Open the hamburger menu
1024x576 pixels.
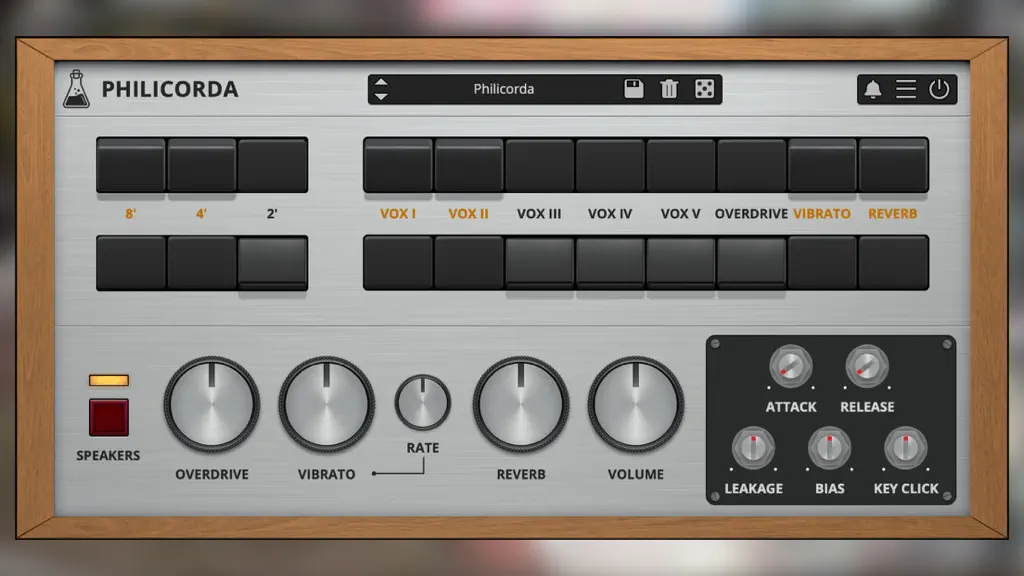click(x=906, y=89)
